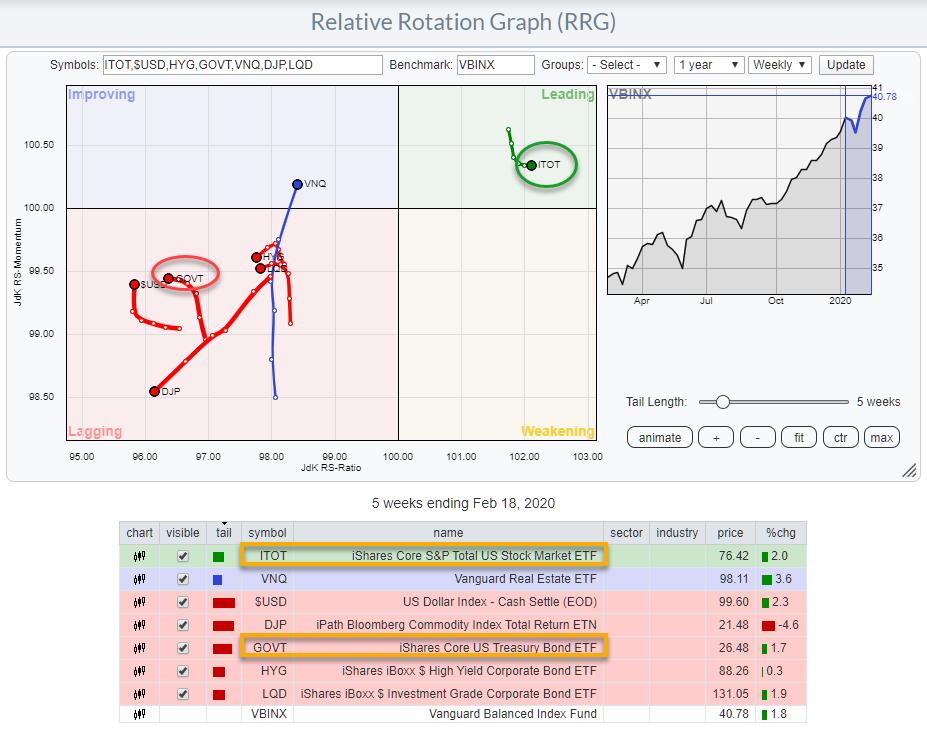Open the chart icon for LQD row
Viewport: 927px width, 734px height.
pos(140,694)
